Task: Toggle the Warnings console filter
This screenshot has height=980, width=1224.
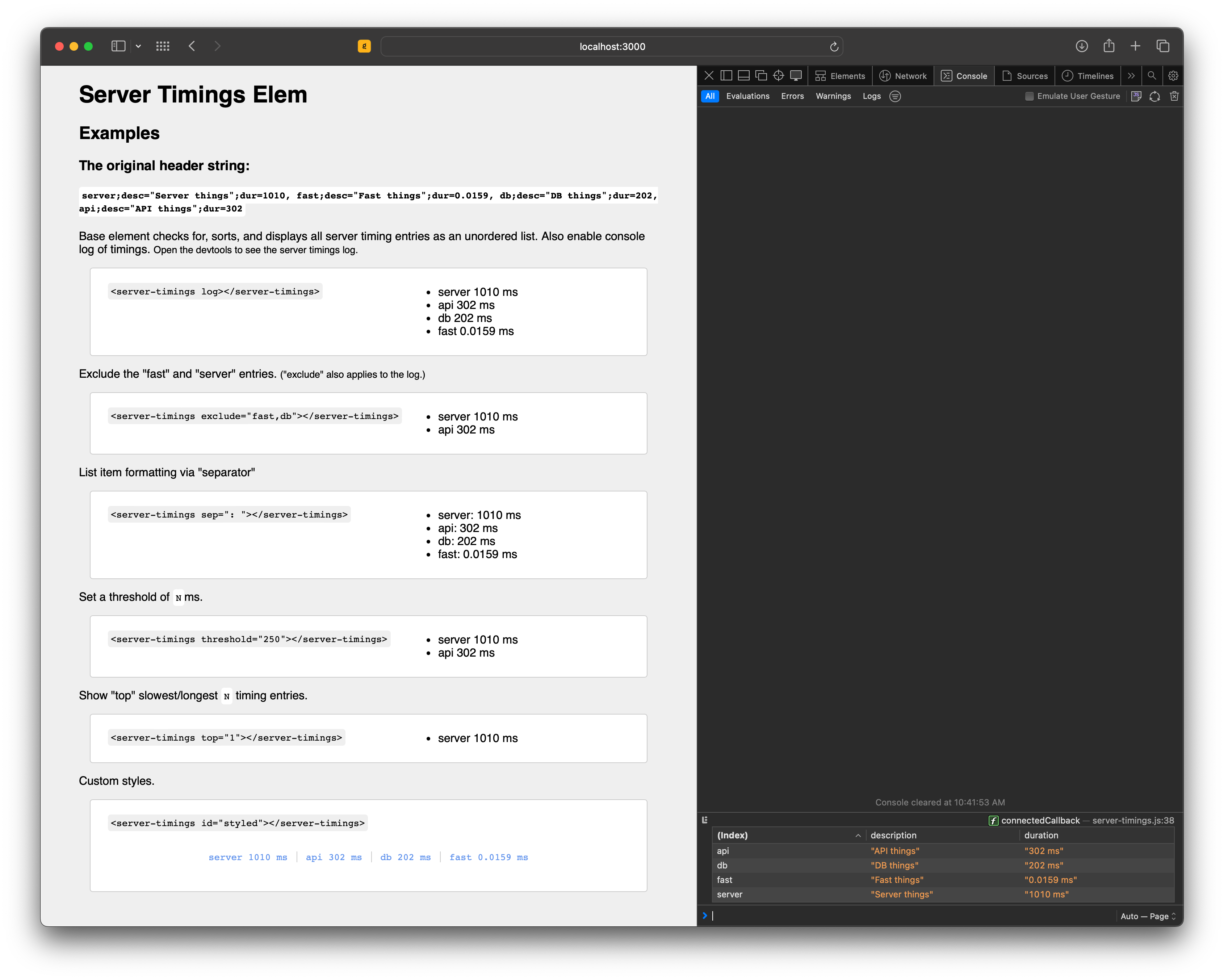Action: click(833, 96)
